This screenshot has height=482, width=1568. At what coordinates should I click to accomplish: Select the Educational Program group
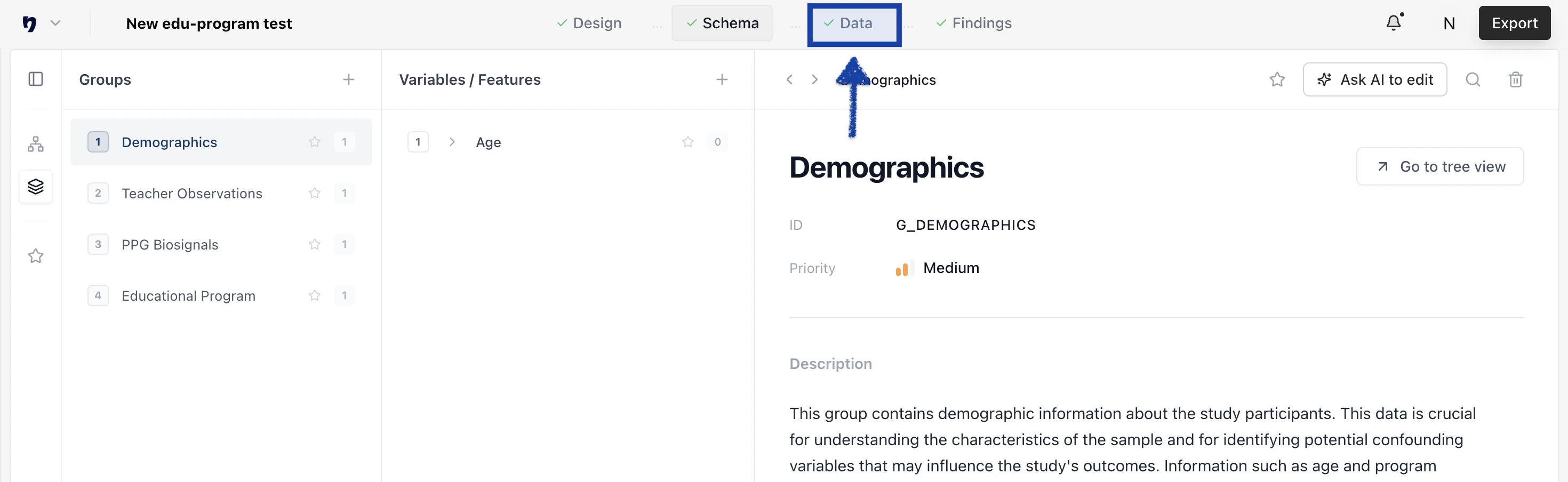coord(188,296)
